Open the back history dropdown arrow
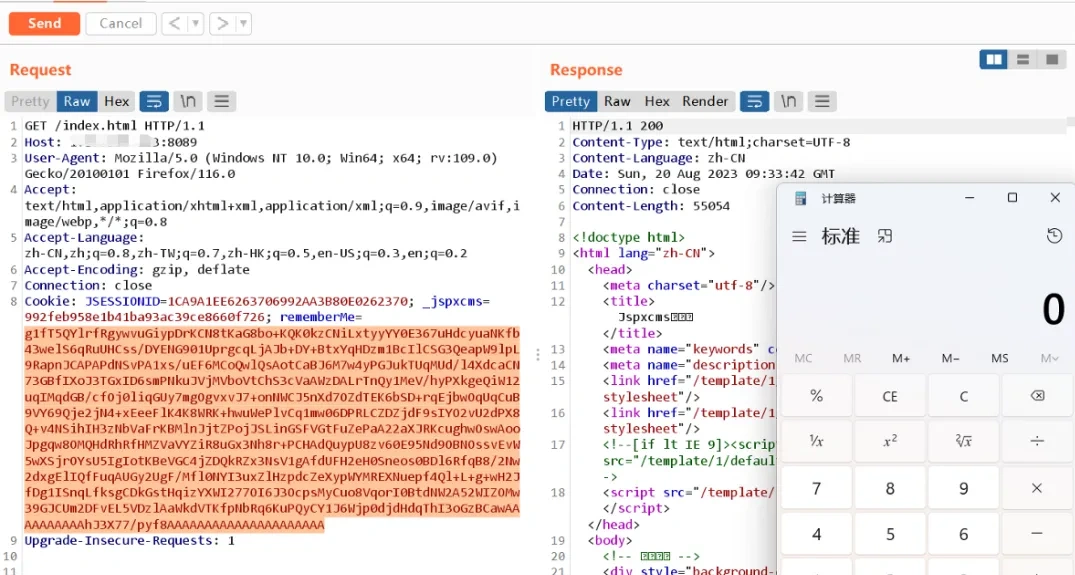Viewport: 1075px width, 575px height. 195,23
